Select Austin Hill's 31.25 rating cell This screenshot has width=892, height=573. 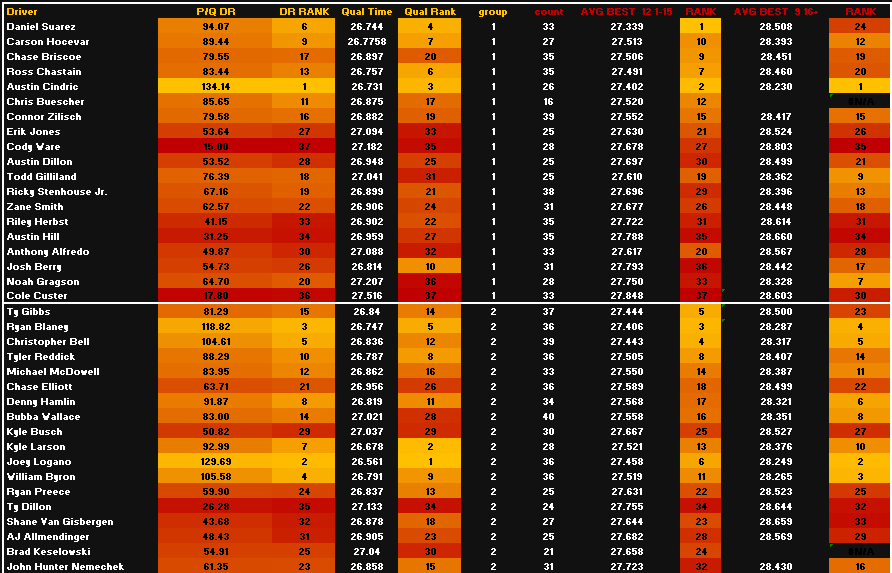(216, 237)
